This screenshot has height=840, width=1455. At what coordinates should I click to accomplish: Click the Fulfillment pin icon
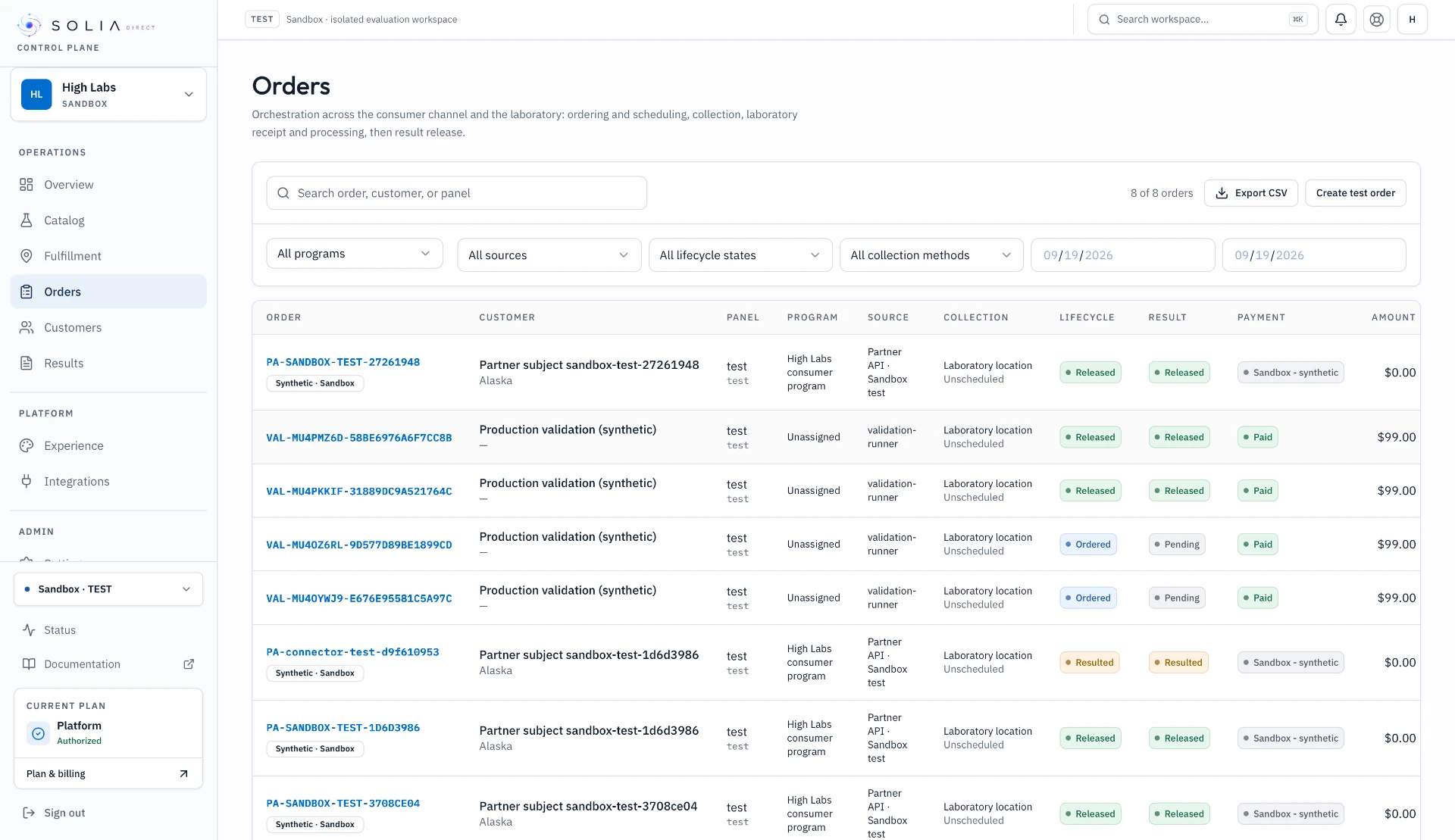[27, 256]
